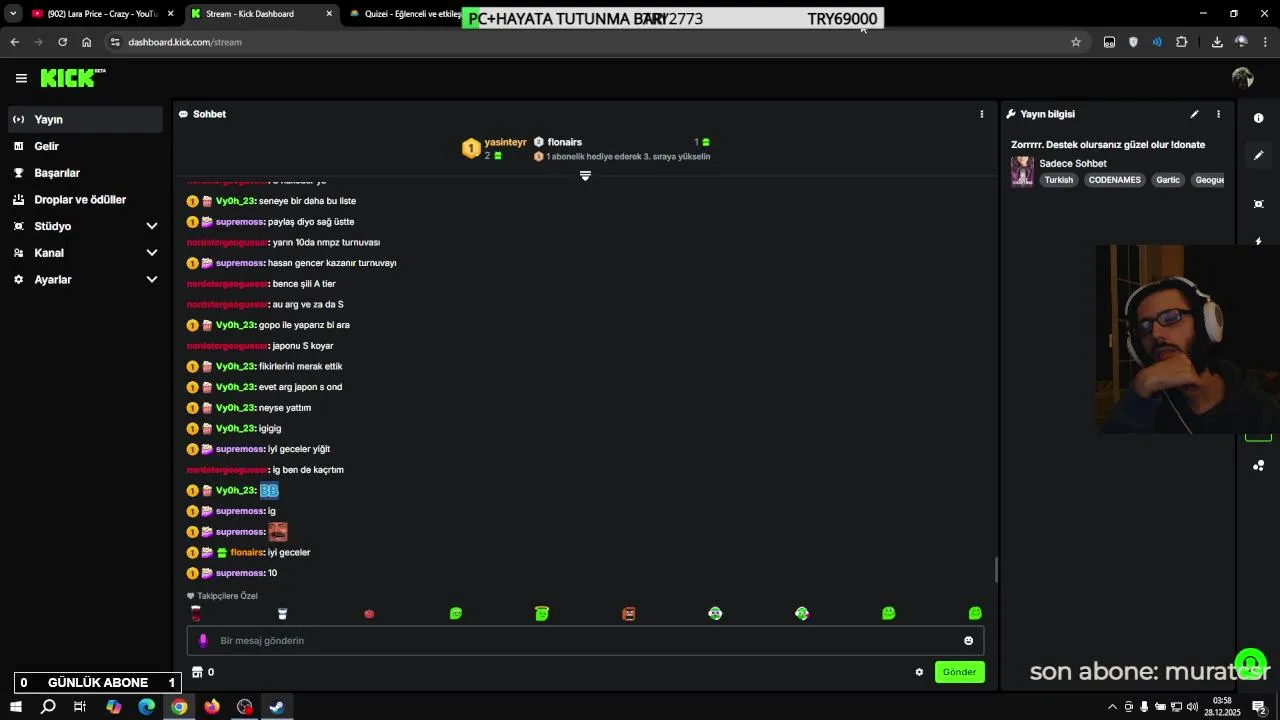Open Windows Start menu

tap(15, 707)
